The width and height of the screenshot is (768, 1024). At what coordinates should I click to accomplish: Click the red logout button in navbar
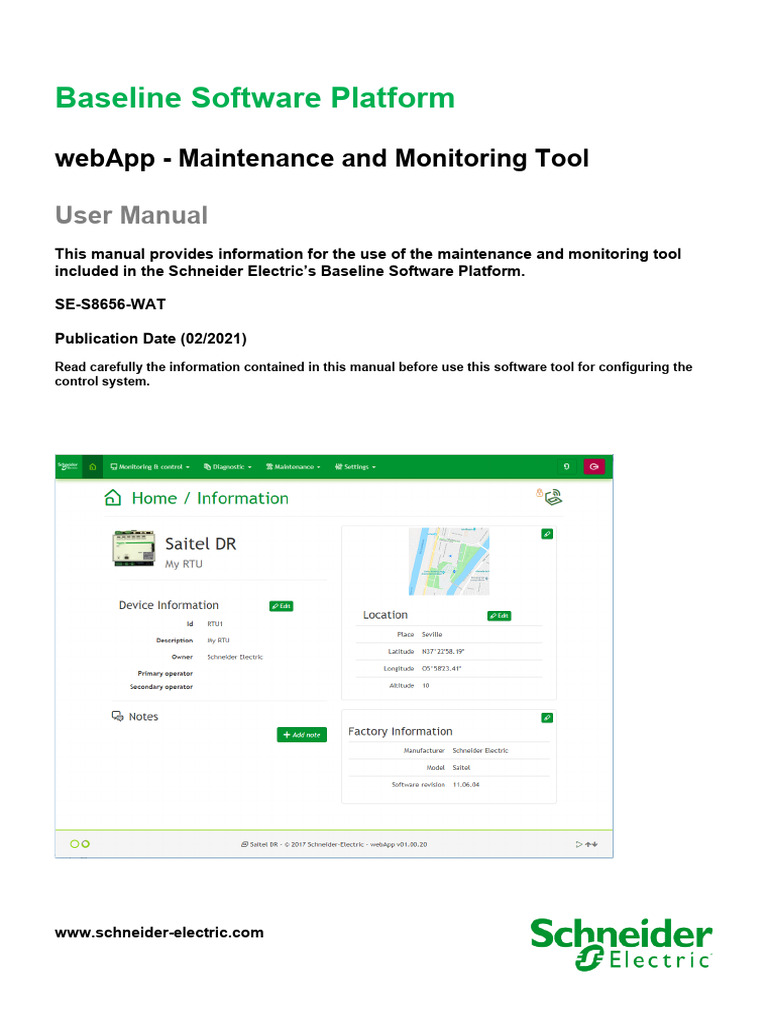tap(594, 466)
